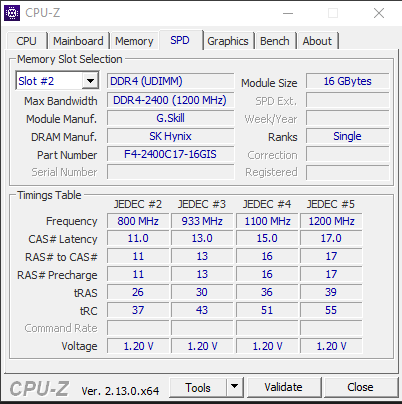
Task: Click the 11.0 CAS# Latency cell
Action: point(138,238)
